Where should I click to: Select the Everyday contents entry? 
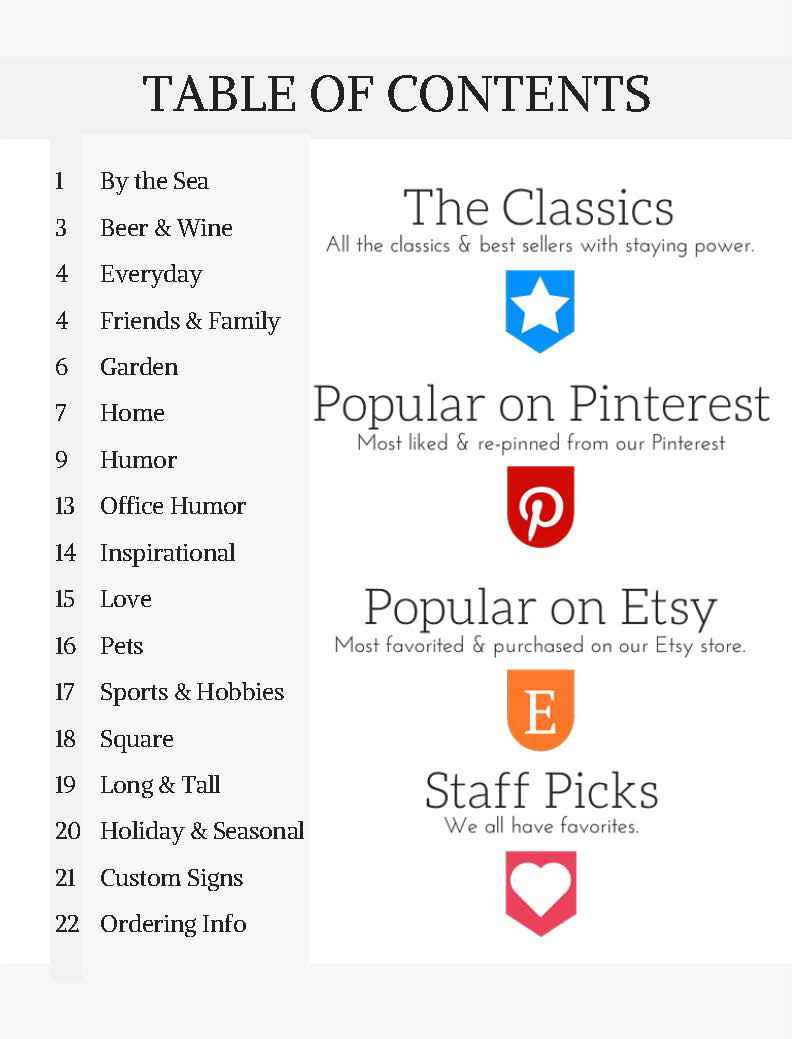pos(151,274)
